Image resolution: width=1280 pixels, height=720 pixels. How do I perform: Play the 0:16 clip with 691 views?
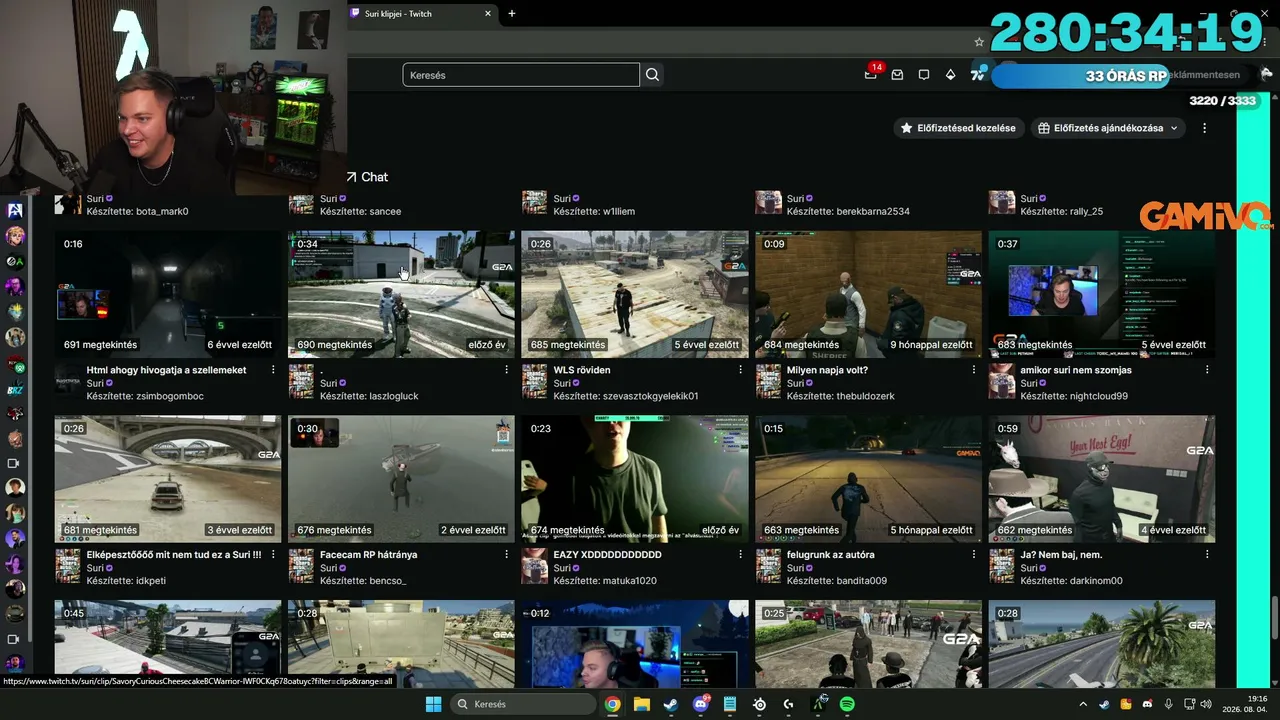(168, 294)
